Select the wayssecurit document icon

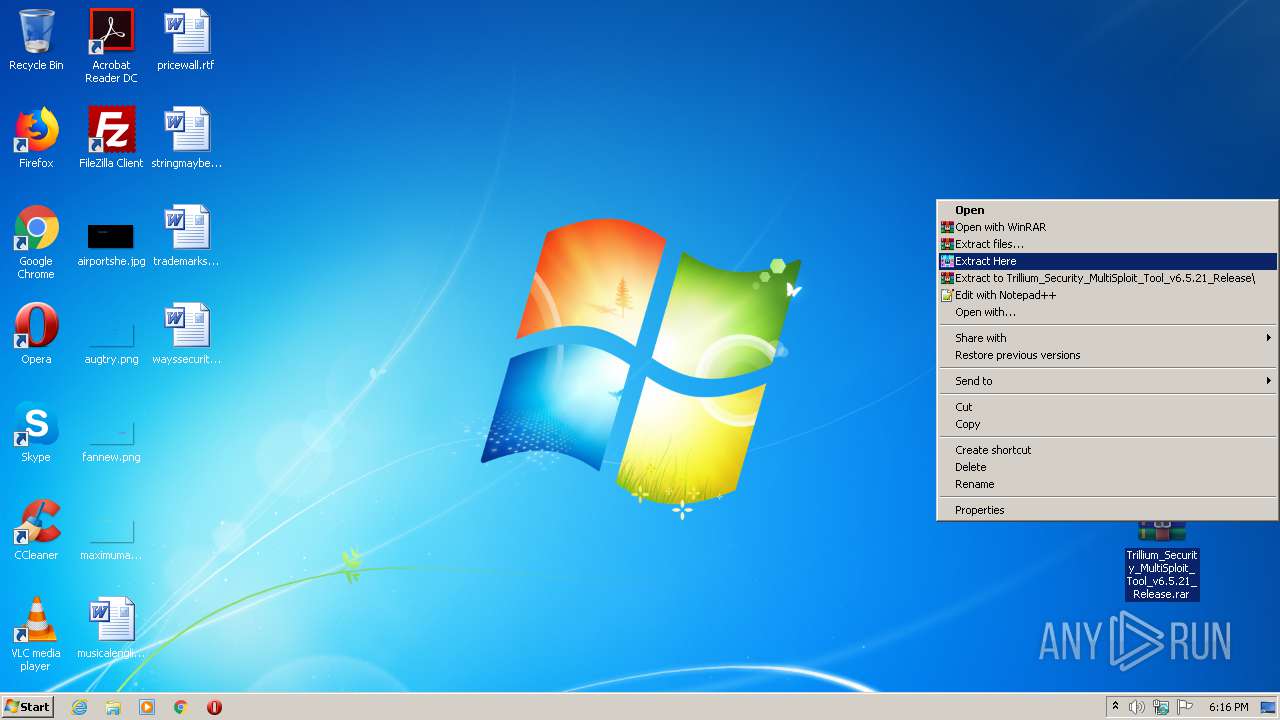click(x=186, y=334)
